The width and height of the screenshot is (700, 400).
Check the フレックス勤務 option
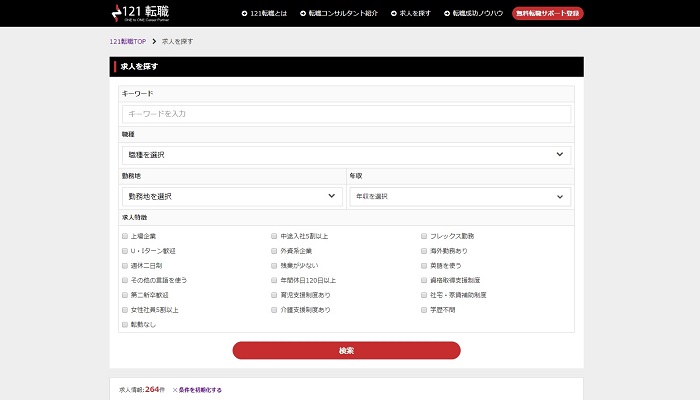point(424,236)
